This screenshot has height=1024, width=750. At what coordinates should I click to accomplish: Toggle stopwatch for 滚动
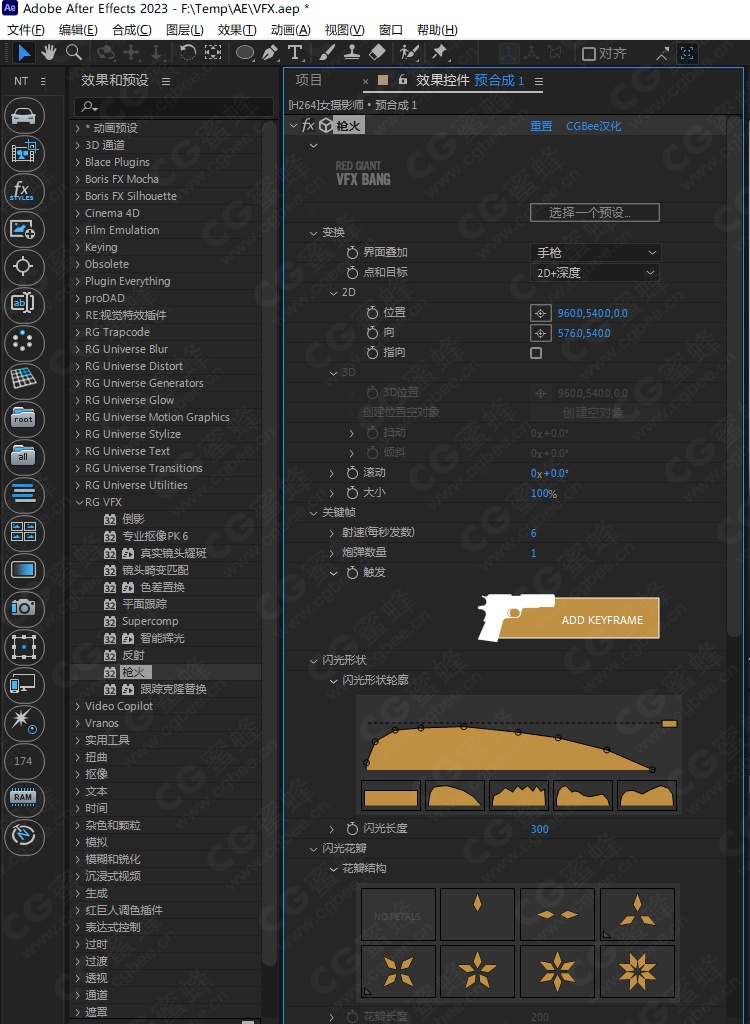click(x=352, y=473)
